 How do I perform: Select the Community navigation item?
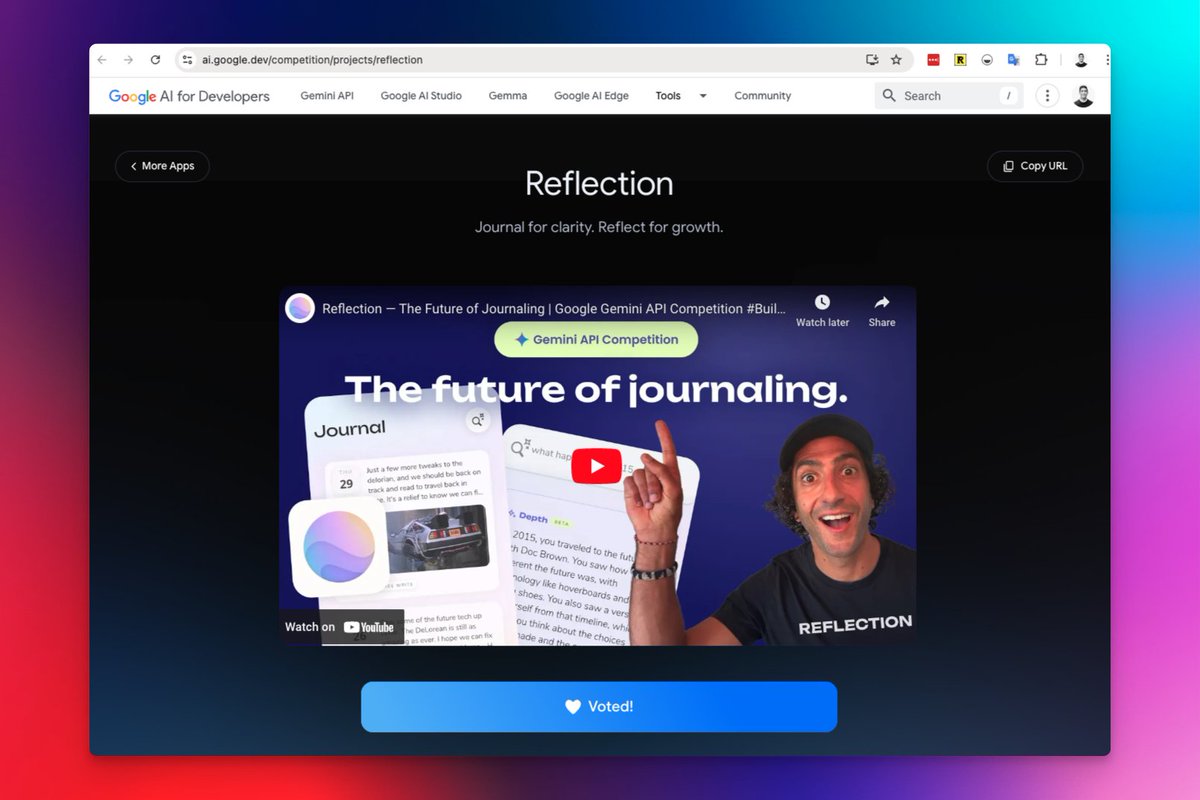tap(762, 95)
